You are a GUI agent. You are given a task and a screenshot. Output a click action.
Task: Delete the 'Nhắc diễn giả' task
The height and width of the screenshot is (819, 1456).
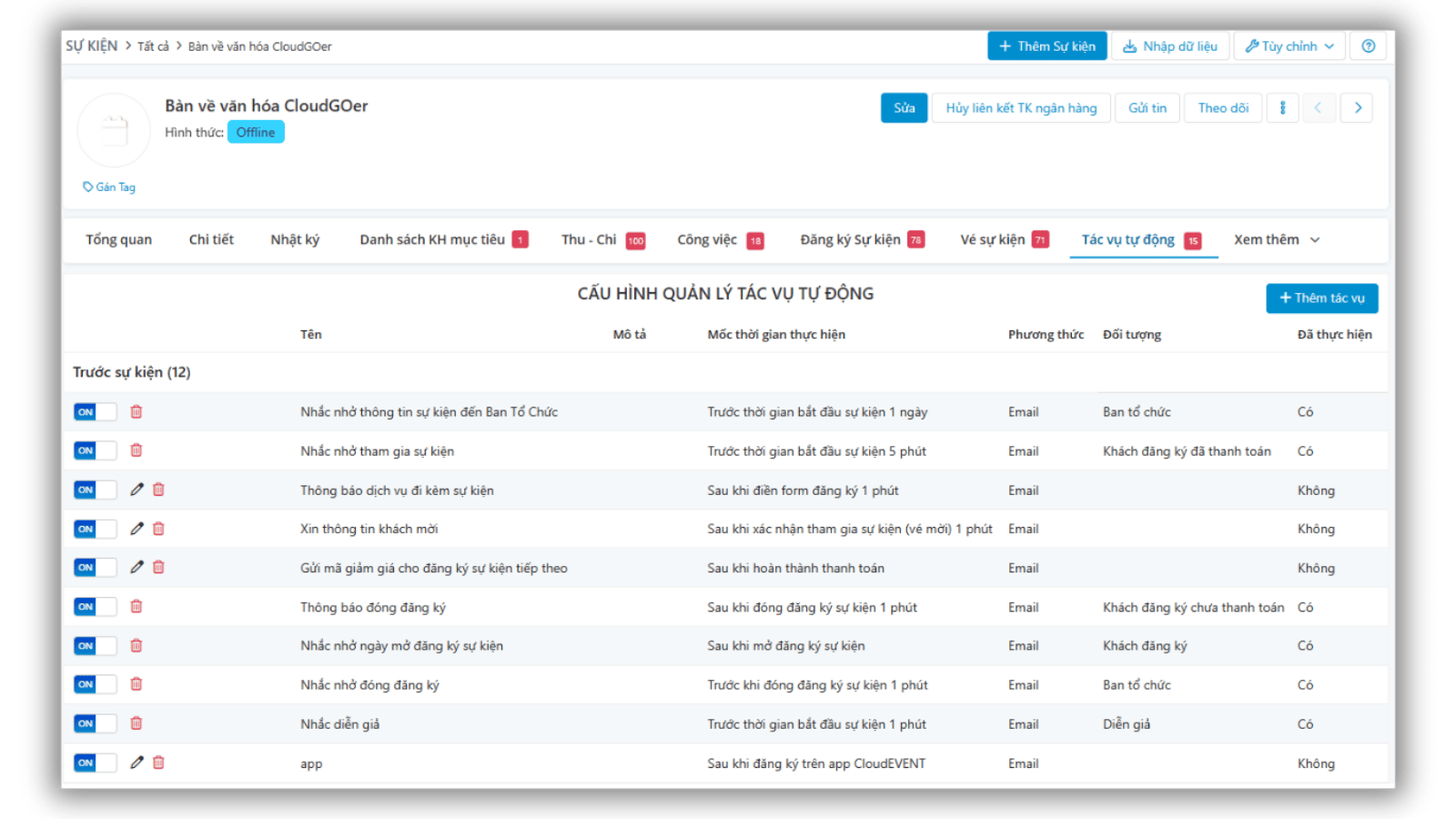136,723
